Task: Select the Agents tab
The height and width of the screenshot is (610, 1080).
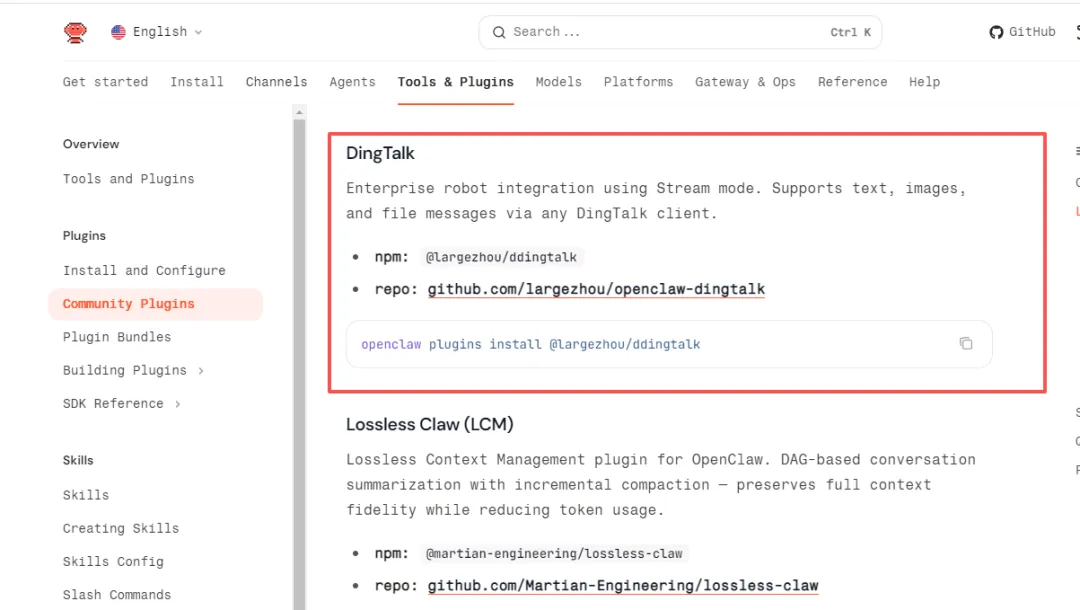Action: point(352,82)
